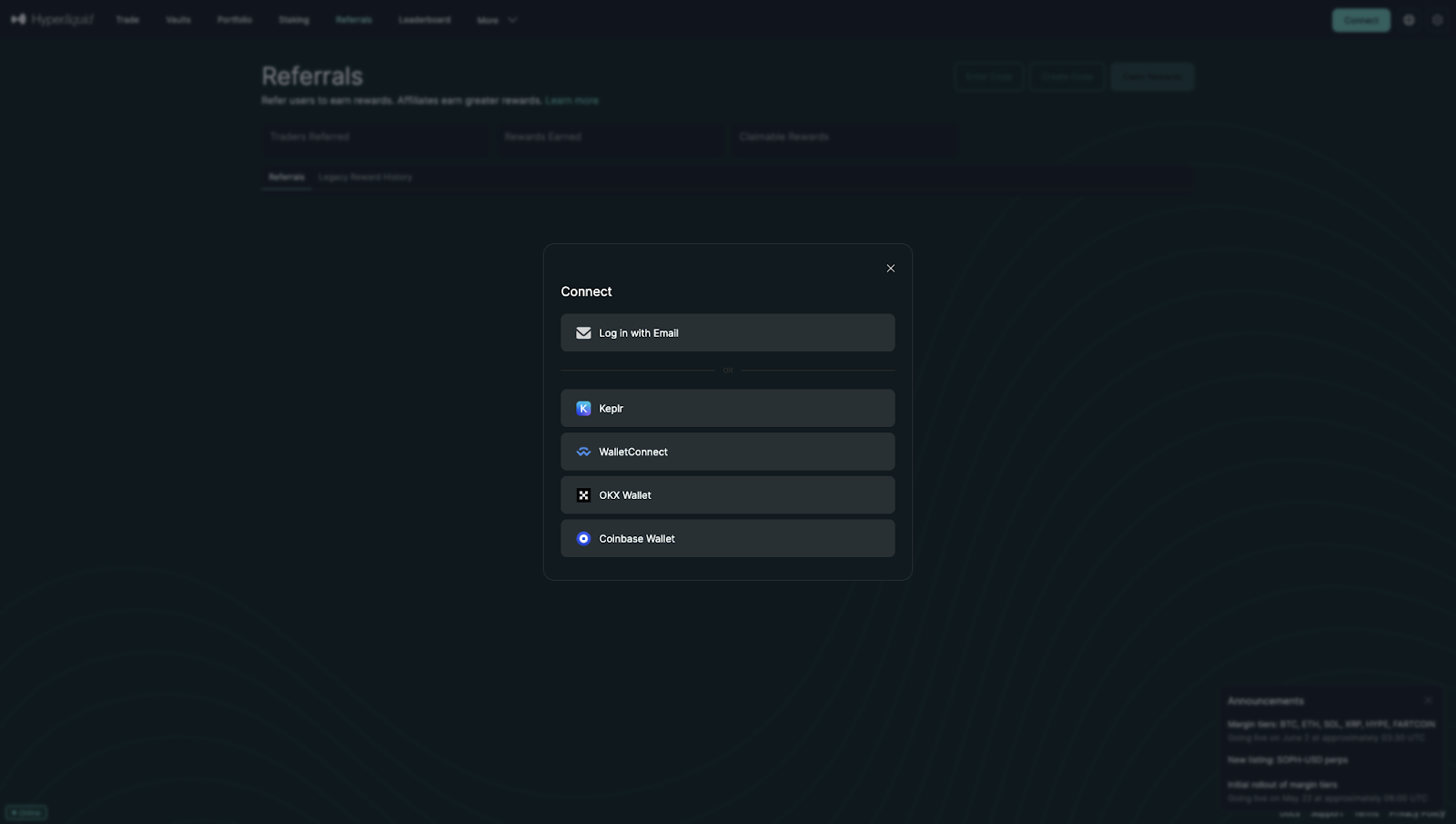Choose Log in with Email
The width and height of the screenshot is (1456, 824).
click(727, 332)
